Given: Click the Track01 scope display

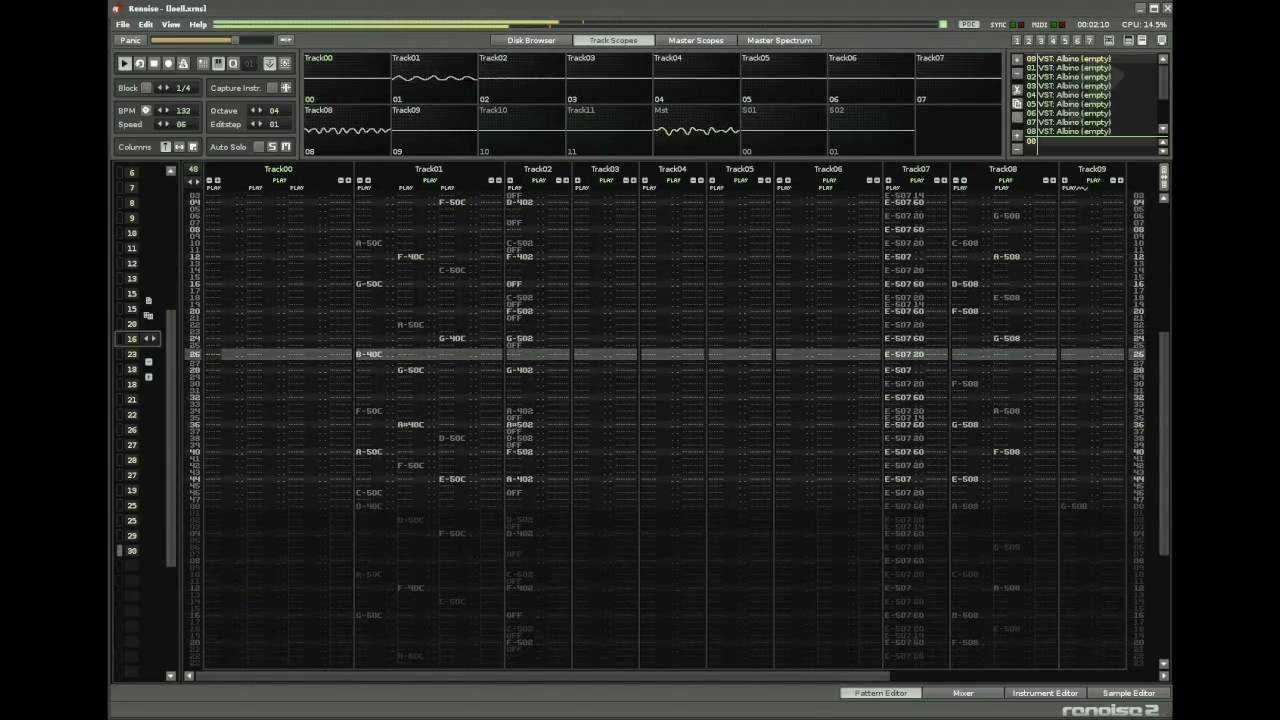Looking at the screenshot, I should click(x=433, y=78).
